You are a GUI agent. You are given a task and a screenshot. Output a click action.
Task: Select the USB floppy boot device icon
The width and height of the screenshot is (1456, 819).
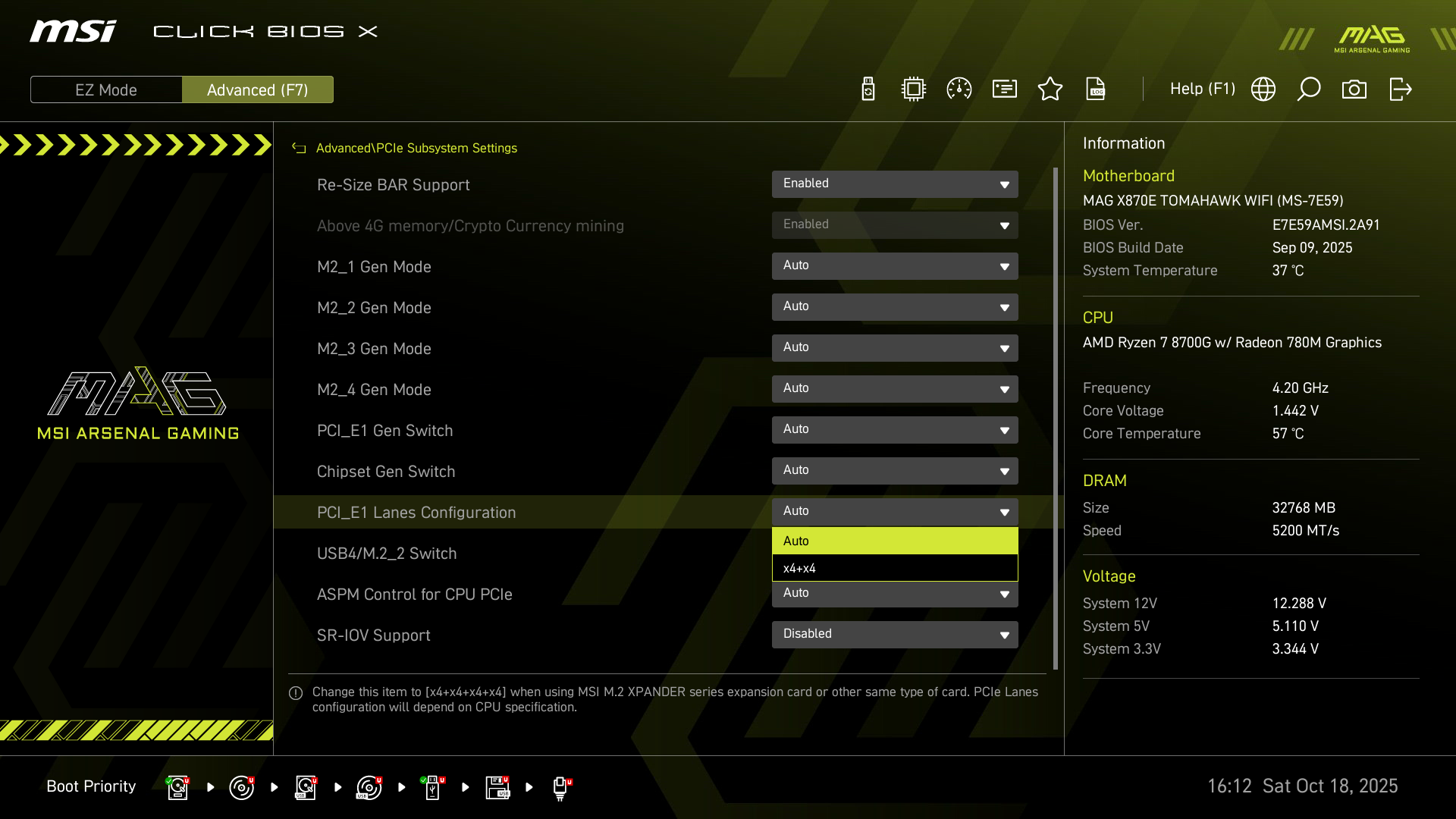pos(497,787)
